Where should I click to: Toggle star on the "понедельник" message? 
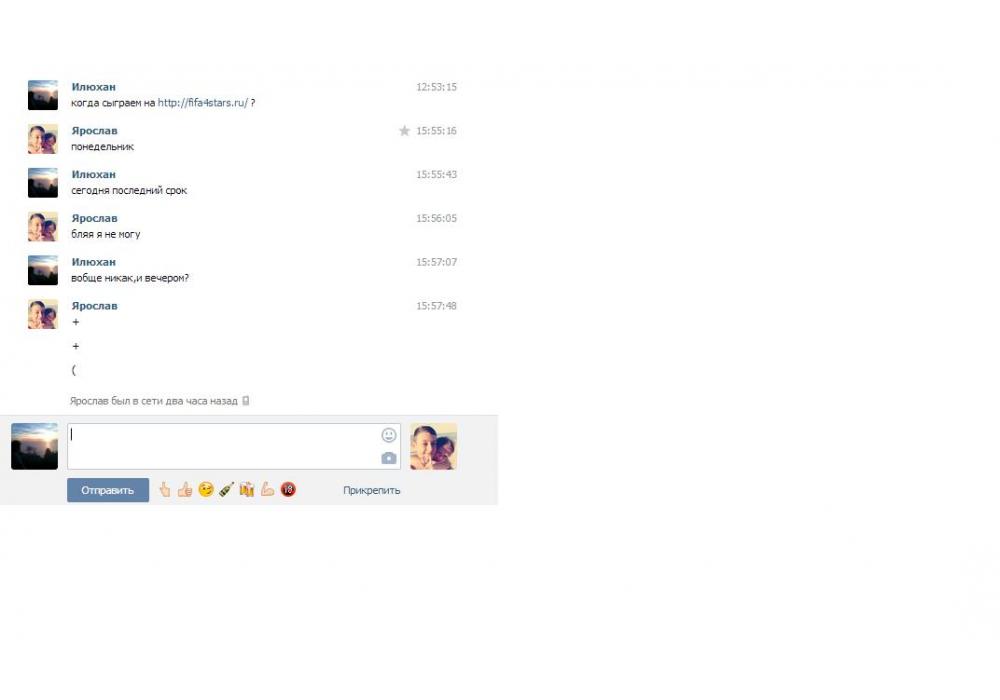coord(404,131)
